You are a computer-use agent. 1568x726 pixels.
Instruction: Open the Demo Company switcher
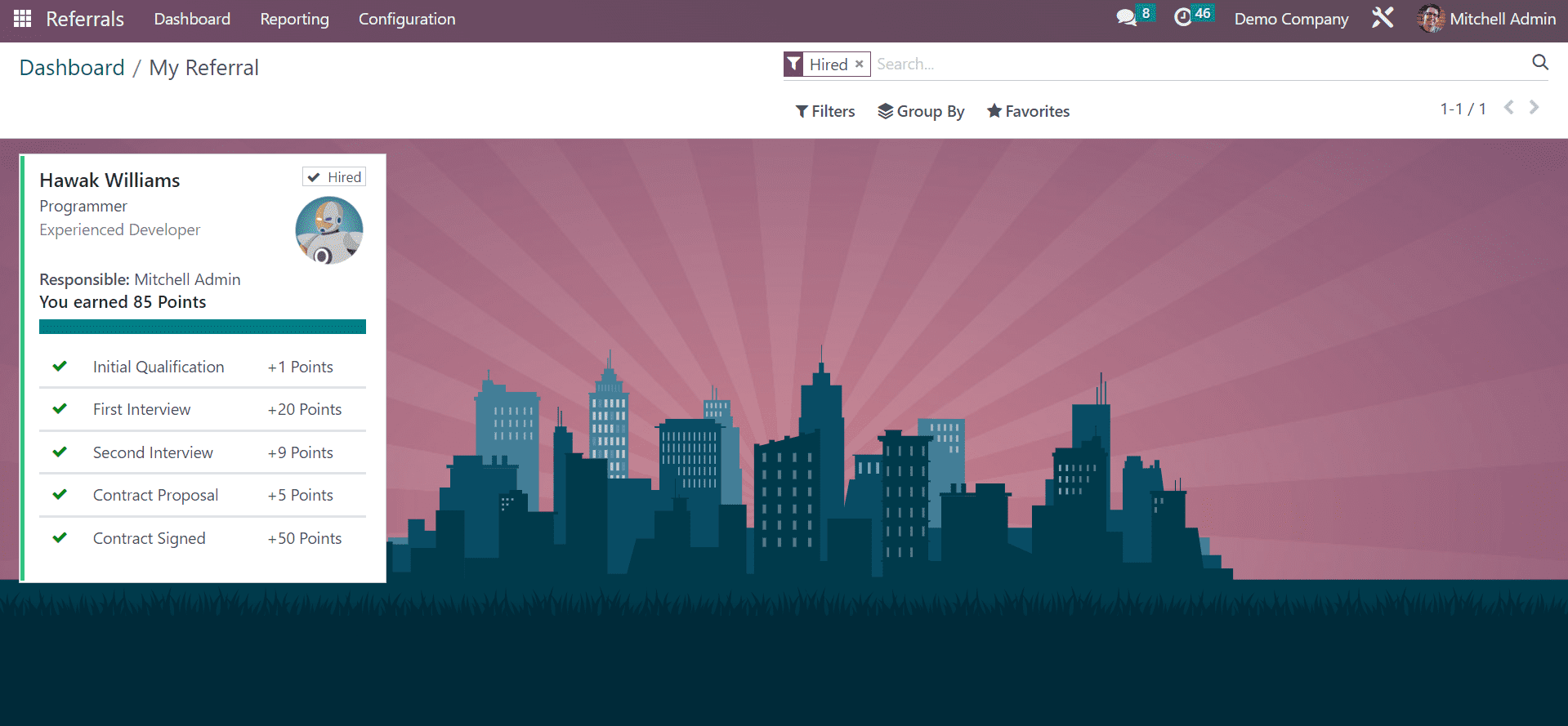[x=1291, y=19]
